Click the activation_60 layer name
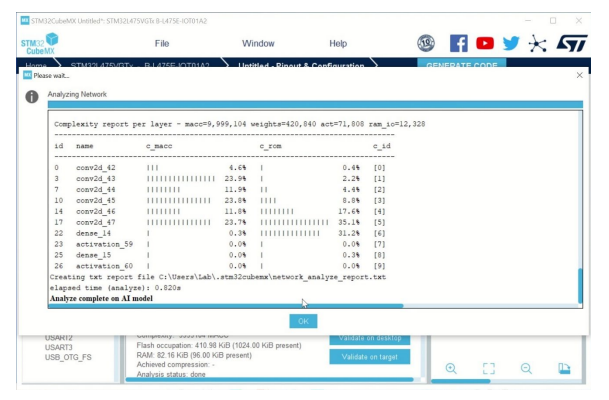The width and height of the screenshot is (609, 400). [104, 266]
